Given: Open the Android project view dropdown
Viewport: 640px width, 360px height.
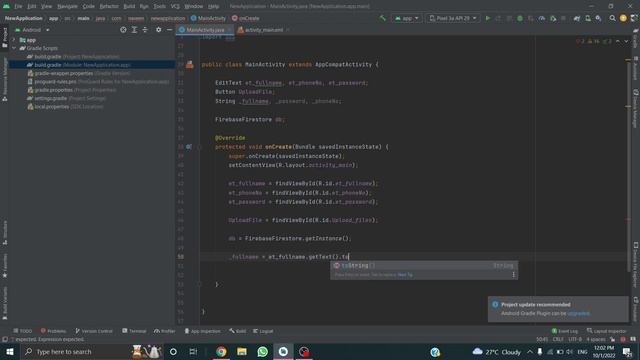Looking at the screenshot, I should pyautogui.click(x=32, y=30).
